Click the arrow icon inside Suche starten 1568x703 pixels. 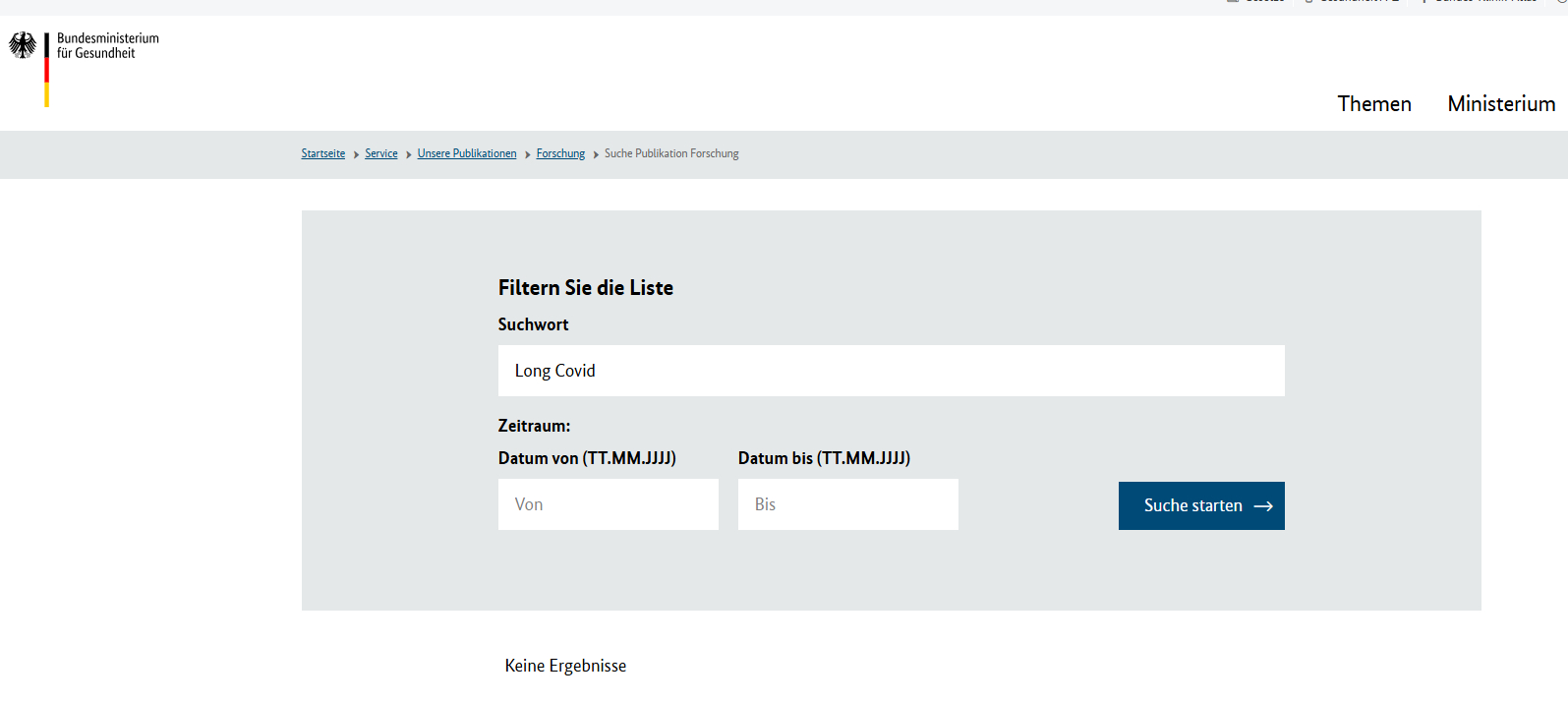click(x=1263, y=506)
